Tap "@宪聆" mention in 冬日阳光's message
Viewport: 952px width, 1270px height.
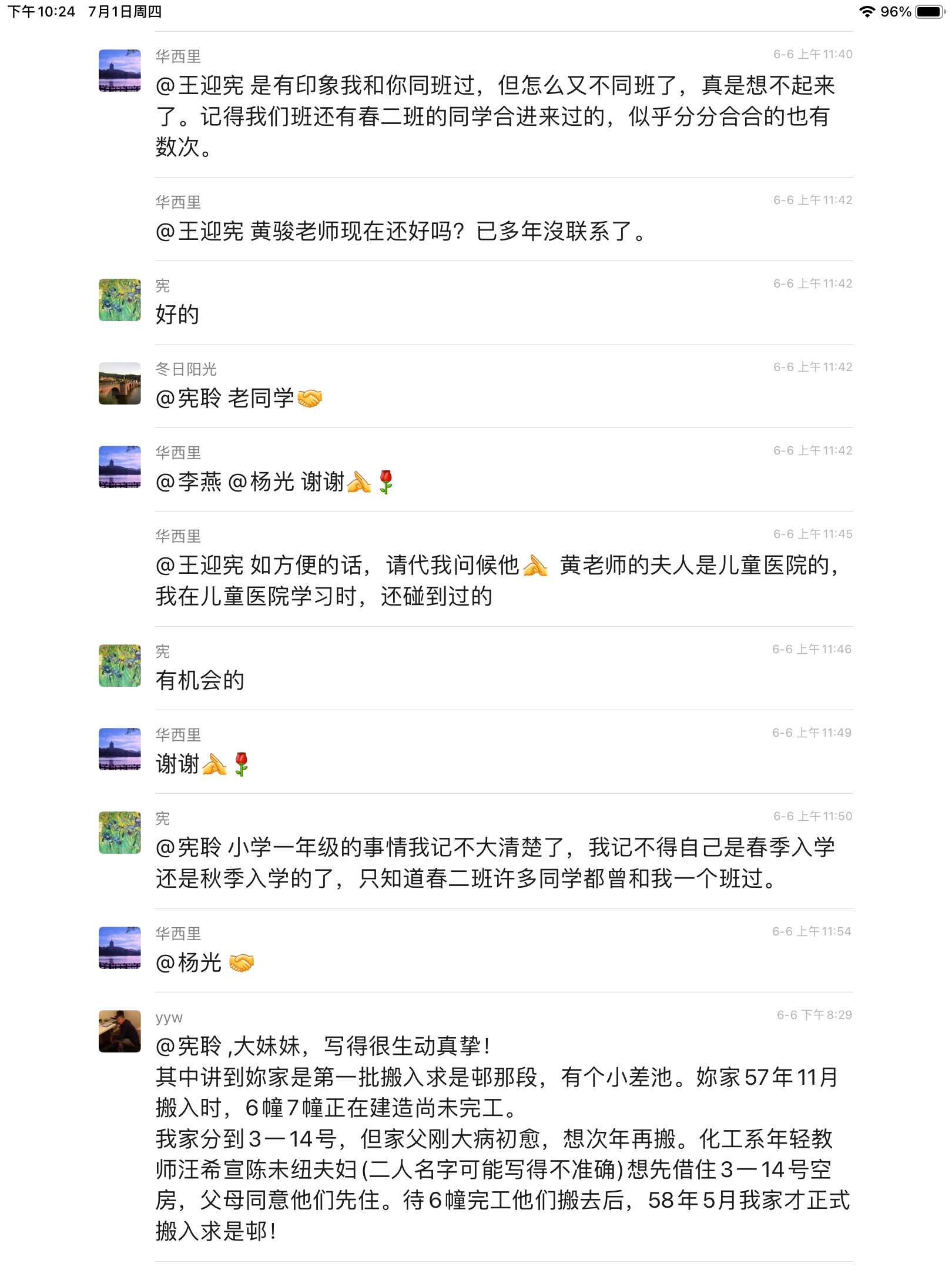(189, 399)
